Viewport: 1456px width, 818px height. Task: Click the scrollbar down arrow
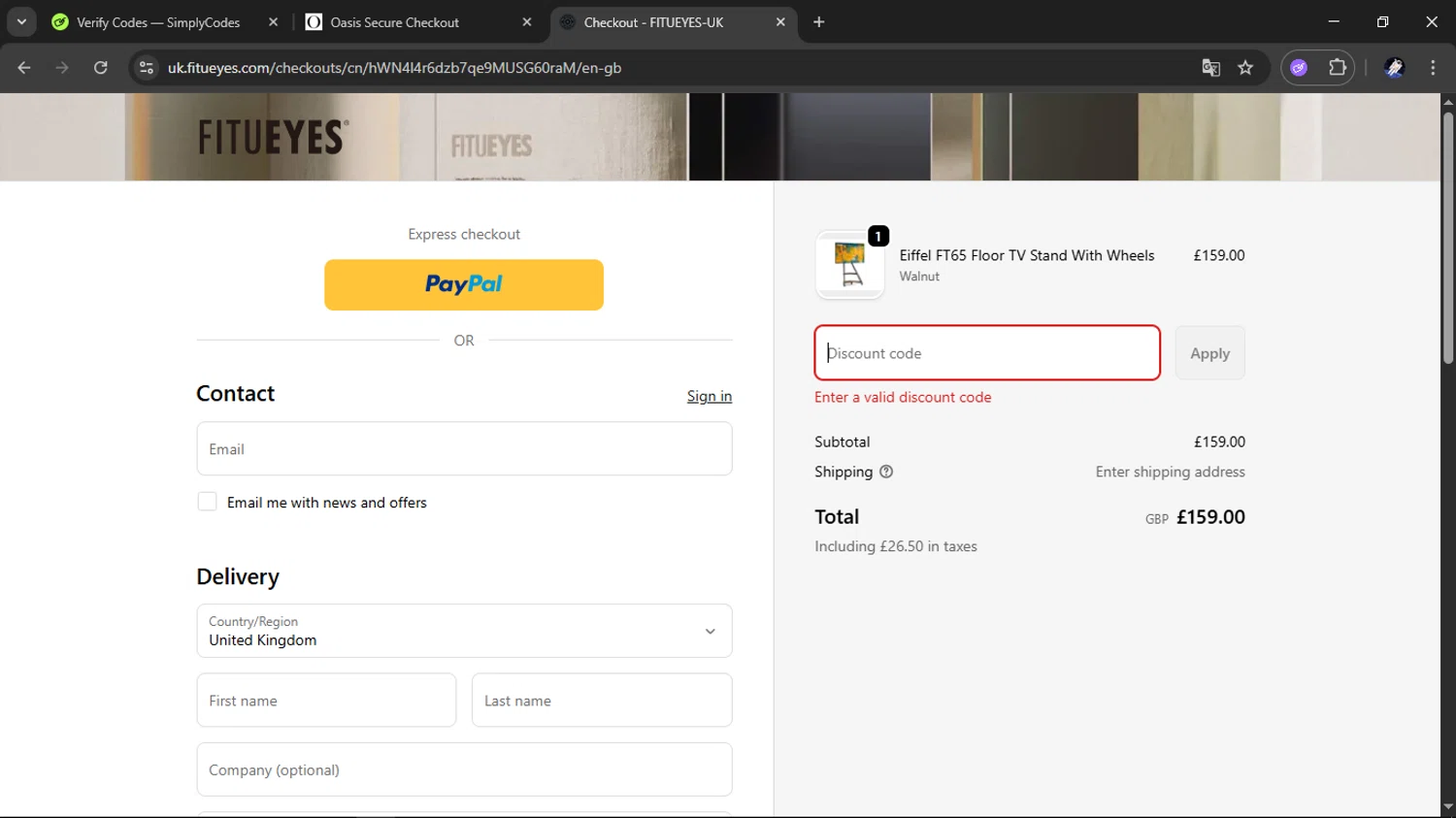pos(1447,807)
